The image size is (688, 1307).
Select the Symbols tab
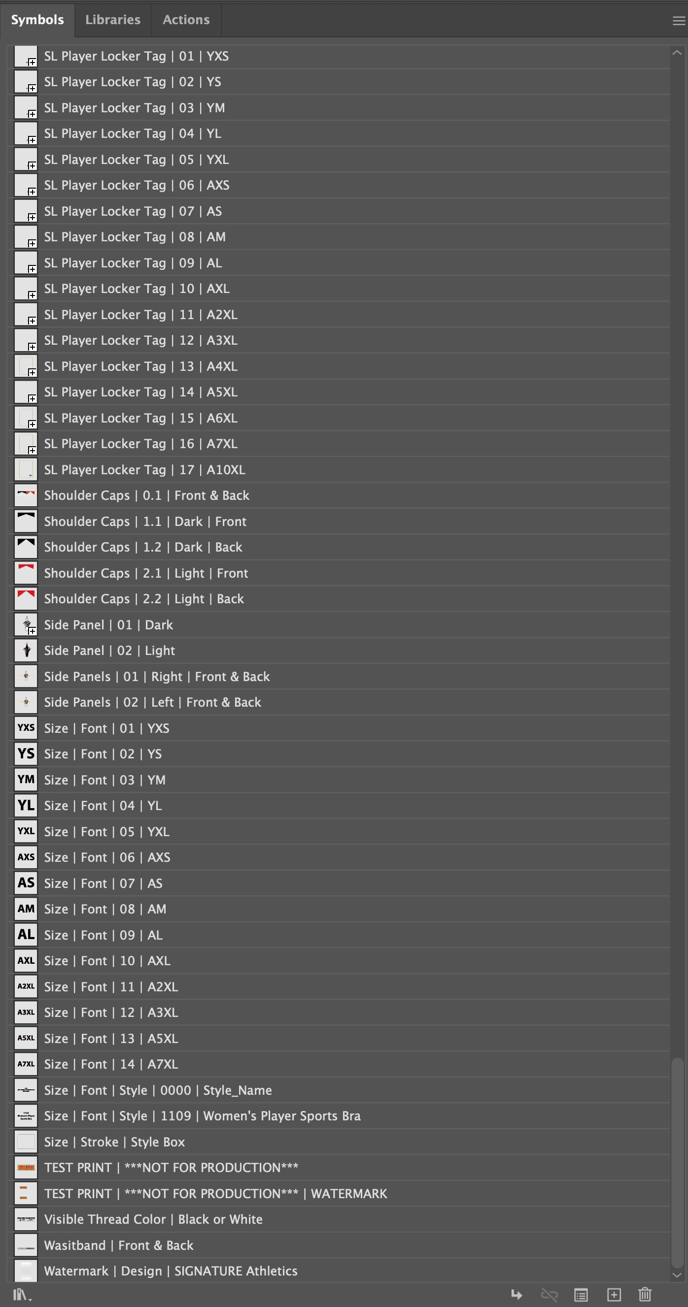[x=37, y=20]
